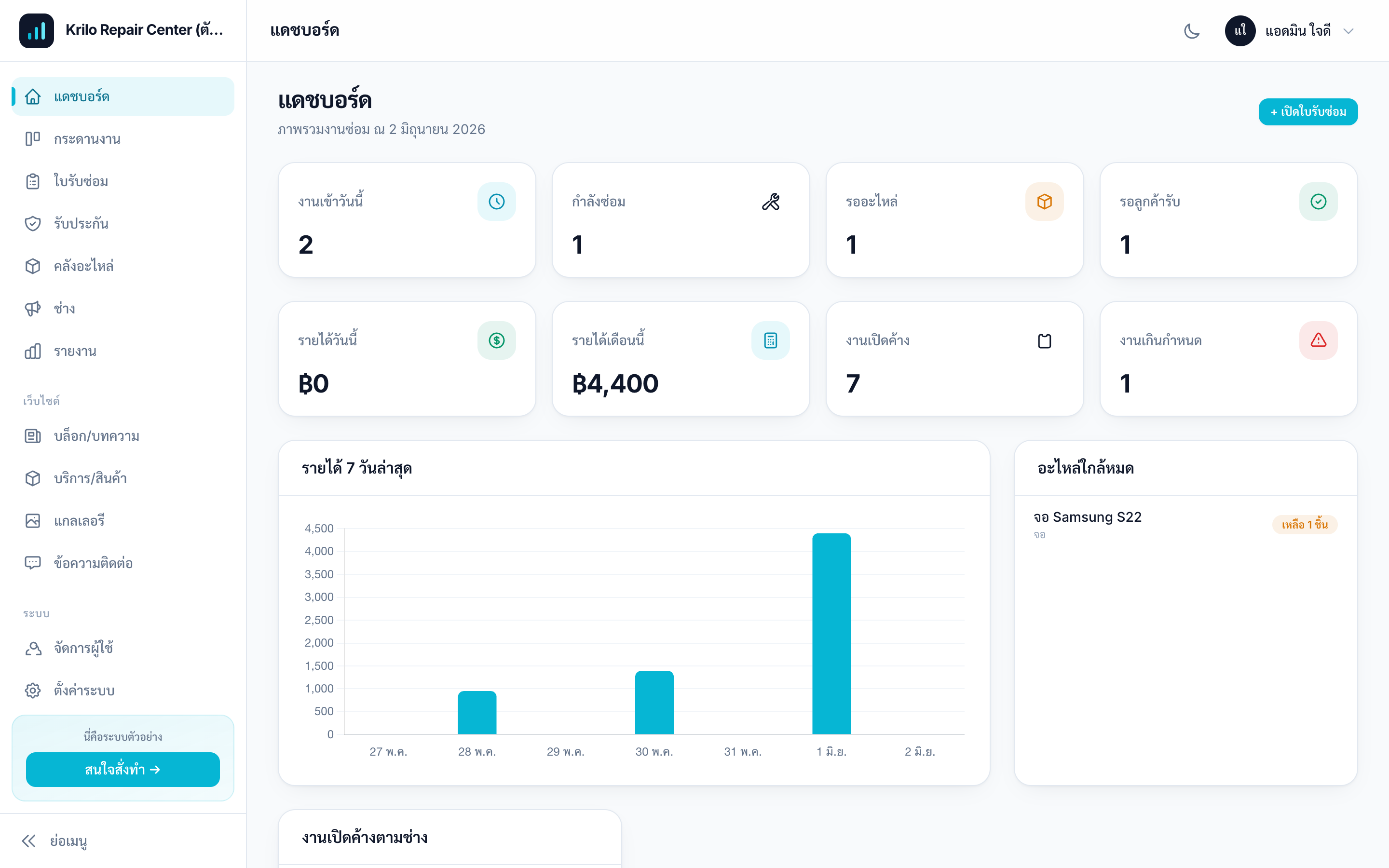
Task: Click the งานเกินกำหนด warning triangle icon
Action: (x=1318, y=340)
